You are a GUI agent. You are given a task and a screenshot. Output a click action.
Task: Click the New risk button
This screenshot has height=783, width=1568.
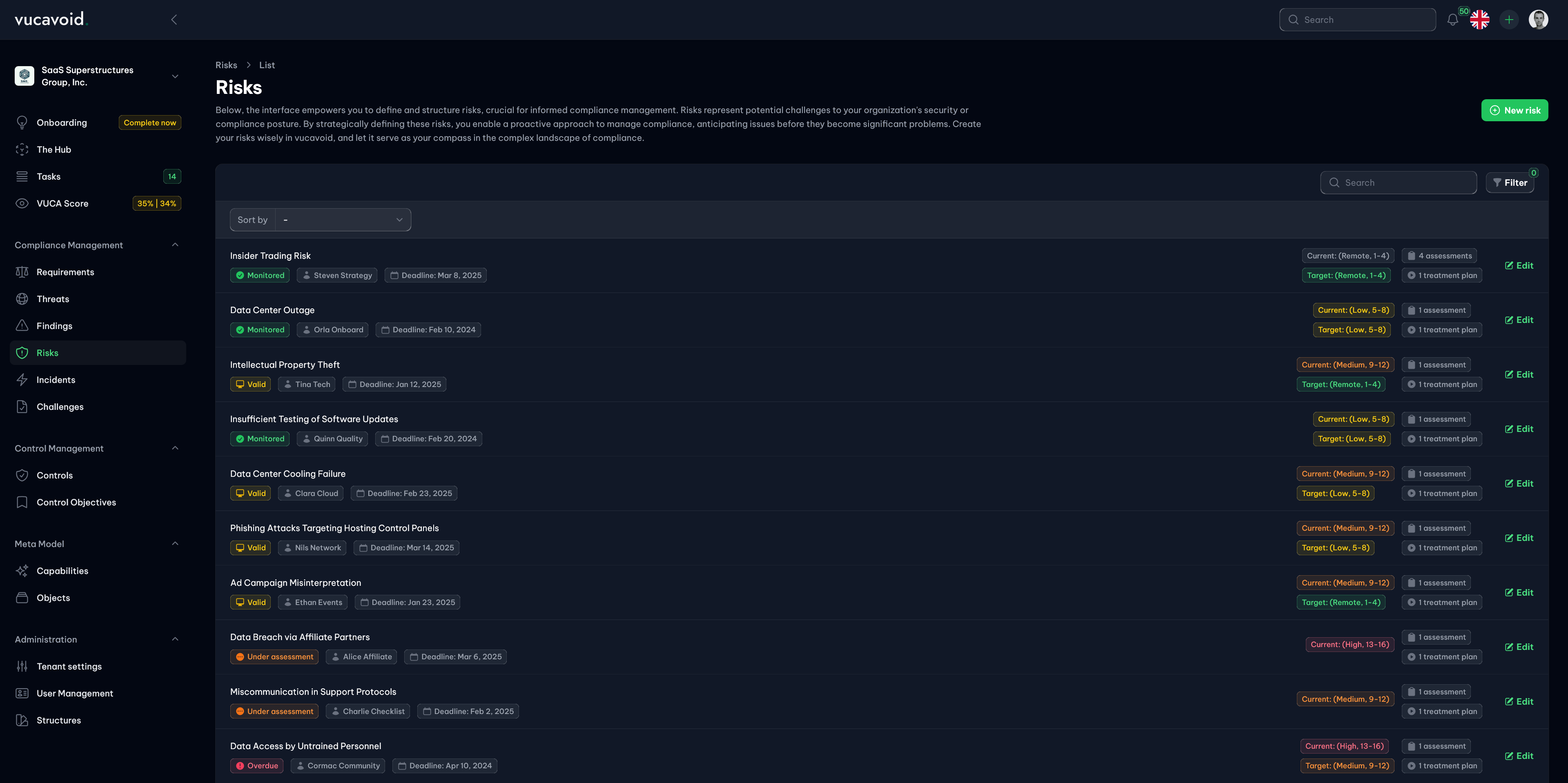tap(1515, 110)
